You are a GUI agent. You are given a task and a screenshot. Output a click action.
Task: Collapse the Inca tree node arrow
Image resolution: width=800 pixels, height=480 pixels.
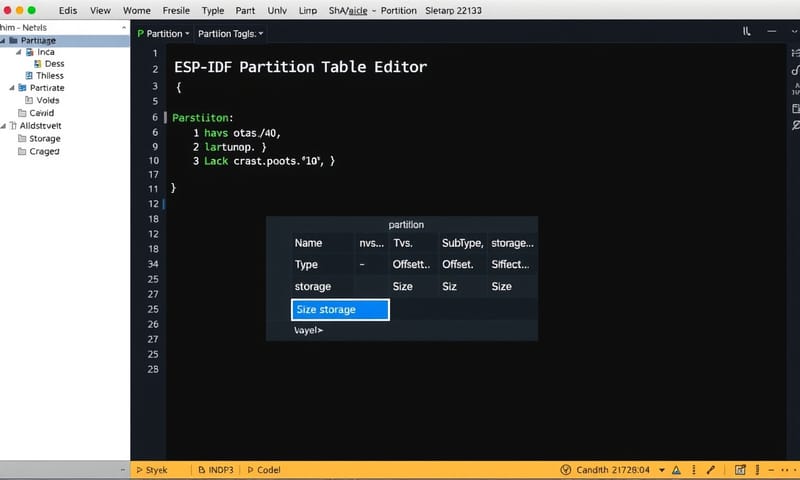click(x=18, y=52)
